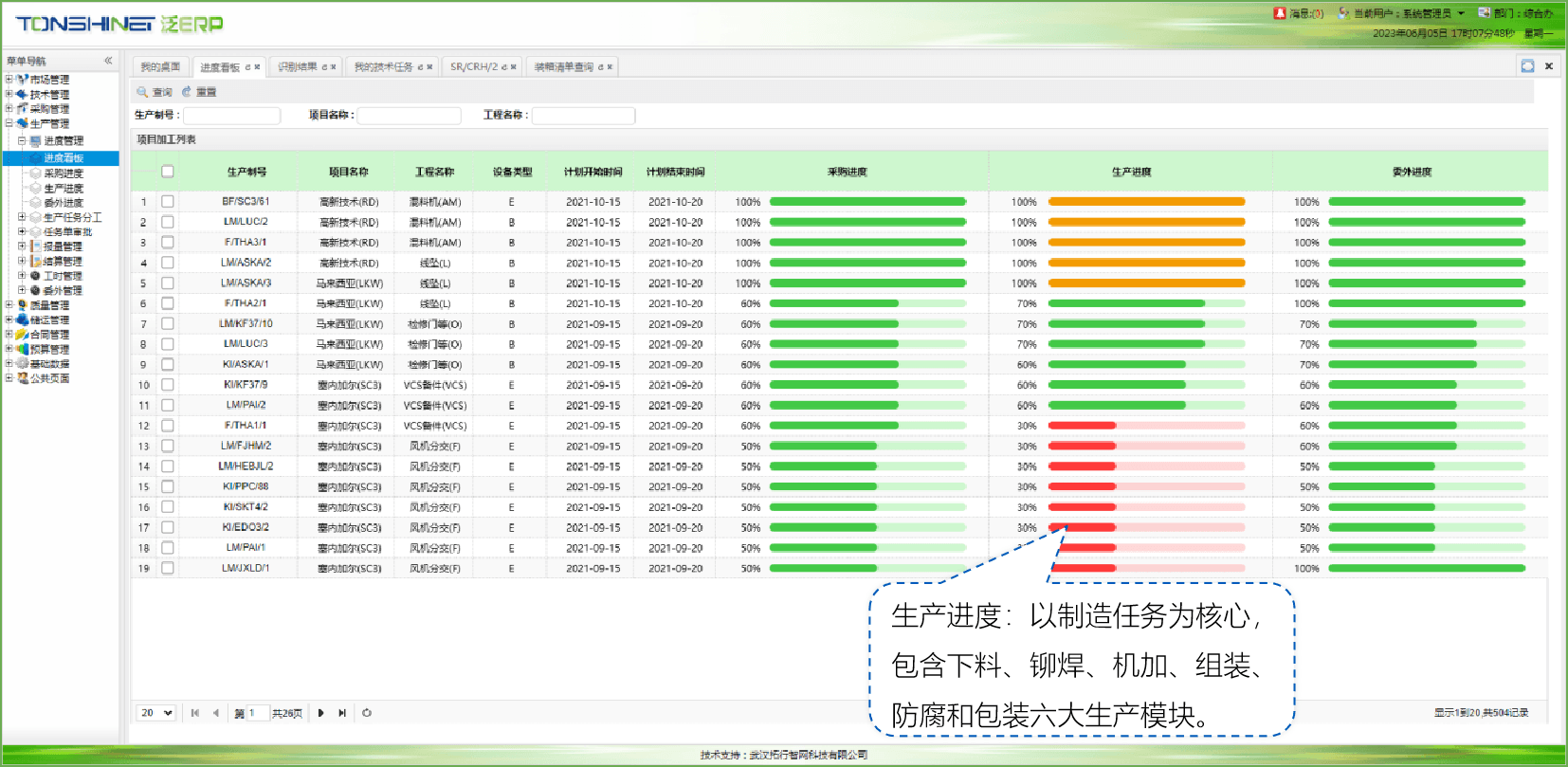
Task: Close the 识别结果 tab using its X
Action: [334, 67]
